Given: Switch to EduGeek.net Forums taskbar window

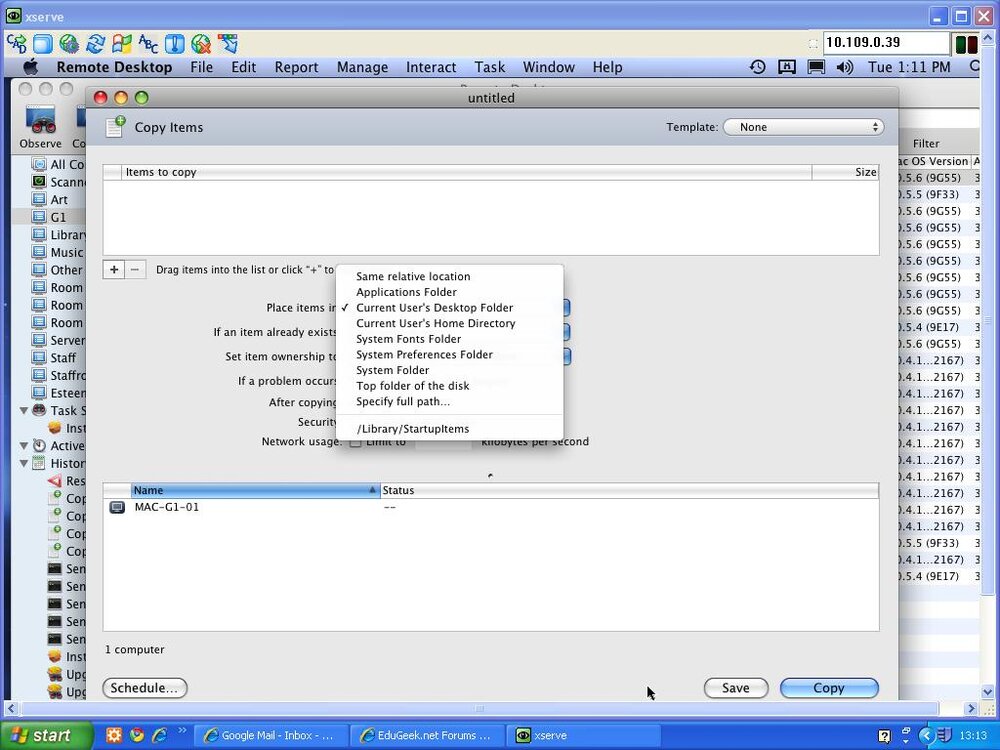Looking at the screenshot, I should pyautogui.click(x=427, y=735).
